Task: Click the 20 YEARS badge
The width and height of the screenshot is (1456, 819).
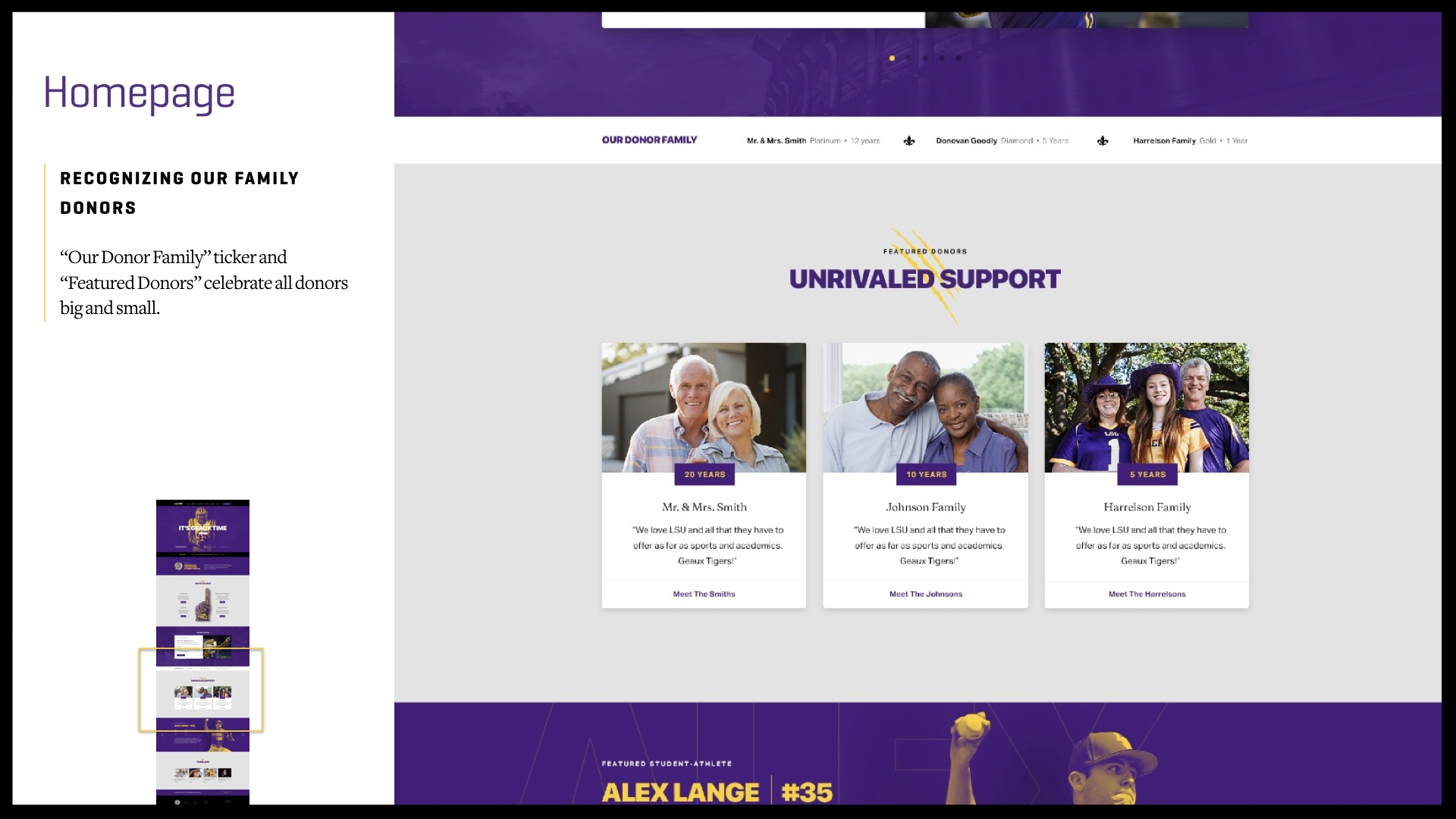Action: (704, 475)
